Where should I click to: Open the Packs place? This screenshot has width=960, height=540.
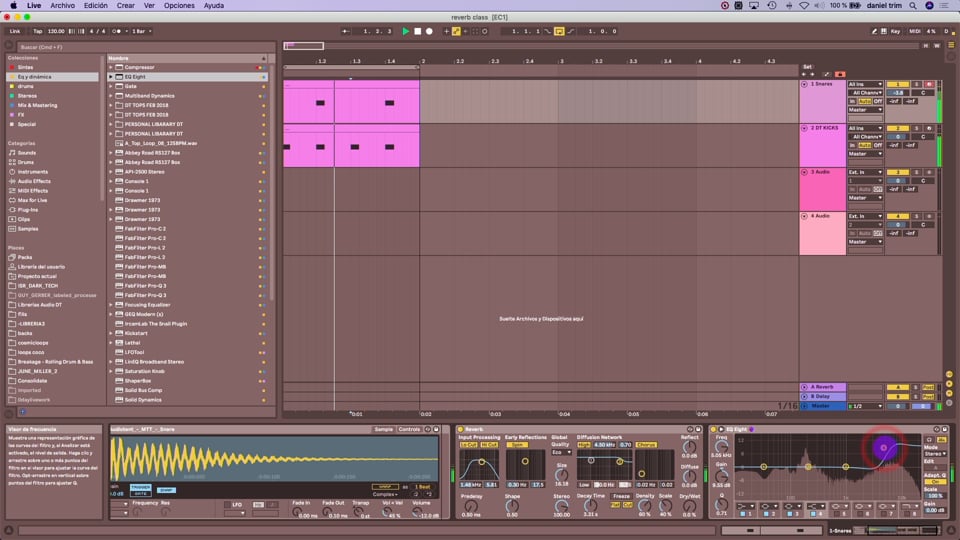click(x=24, y=257)
